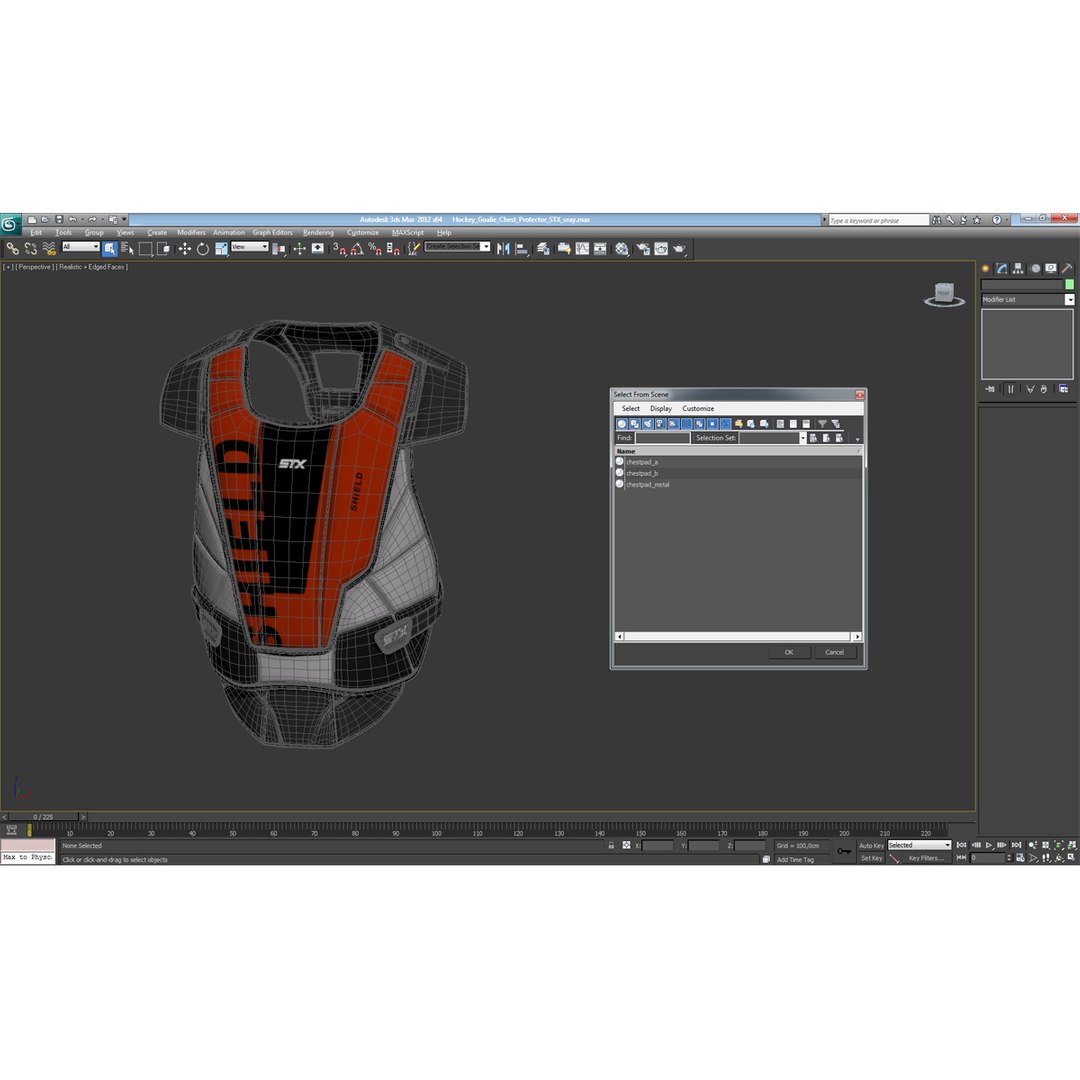Open the Display menu in Select From Scene
The image size is (1080, 1080).
pos(661,408)
